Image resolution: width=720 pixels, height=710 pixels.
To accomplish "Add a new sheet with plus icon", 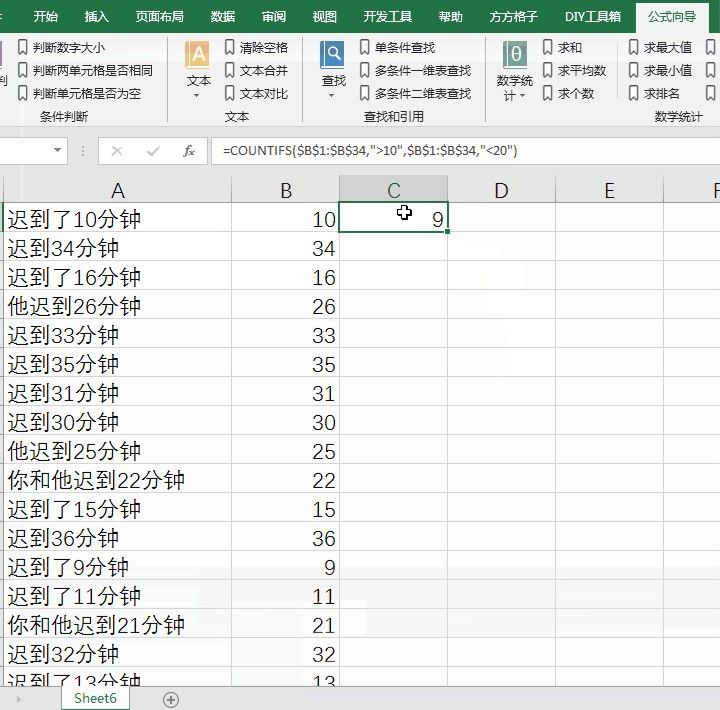I will (x=171, y=699).
